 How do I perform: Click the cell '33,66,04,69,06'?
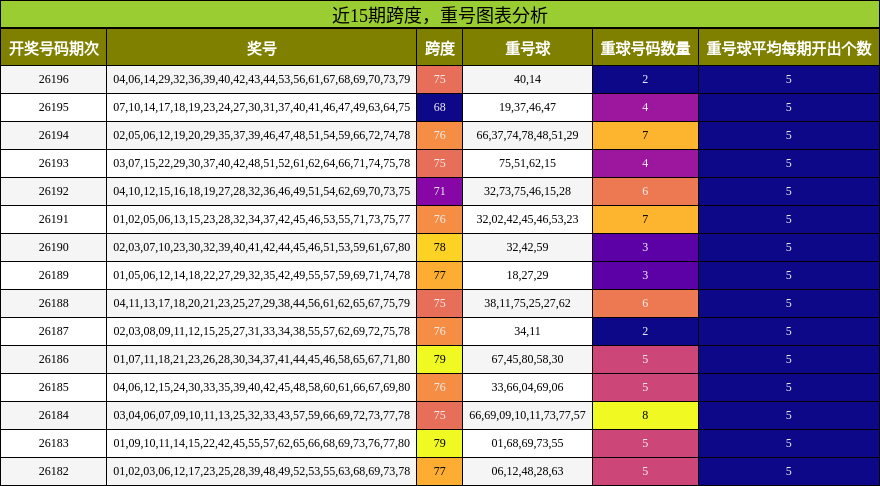pos(528,388)
